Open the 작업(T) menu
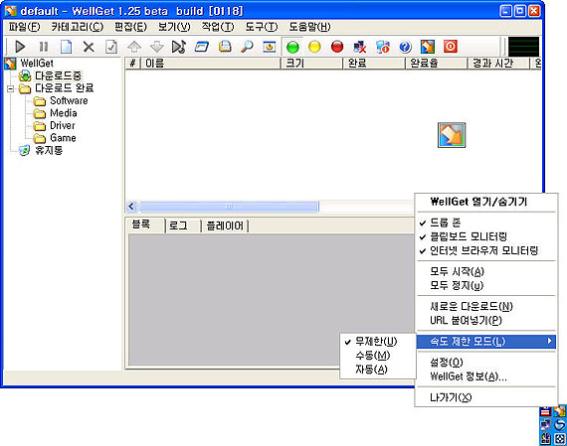Image resolution: width=567 pixels, height=446 pixels. 218,27
